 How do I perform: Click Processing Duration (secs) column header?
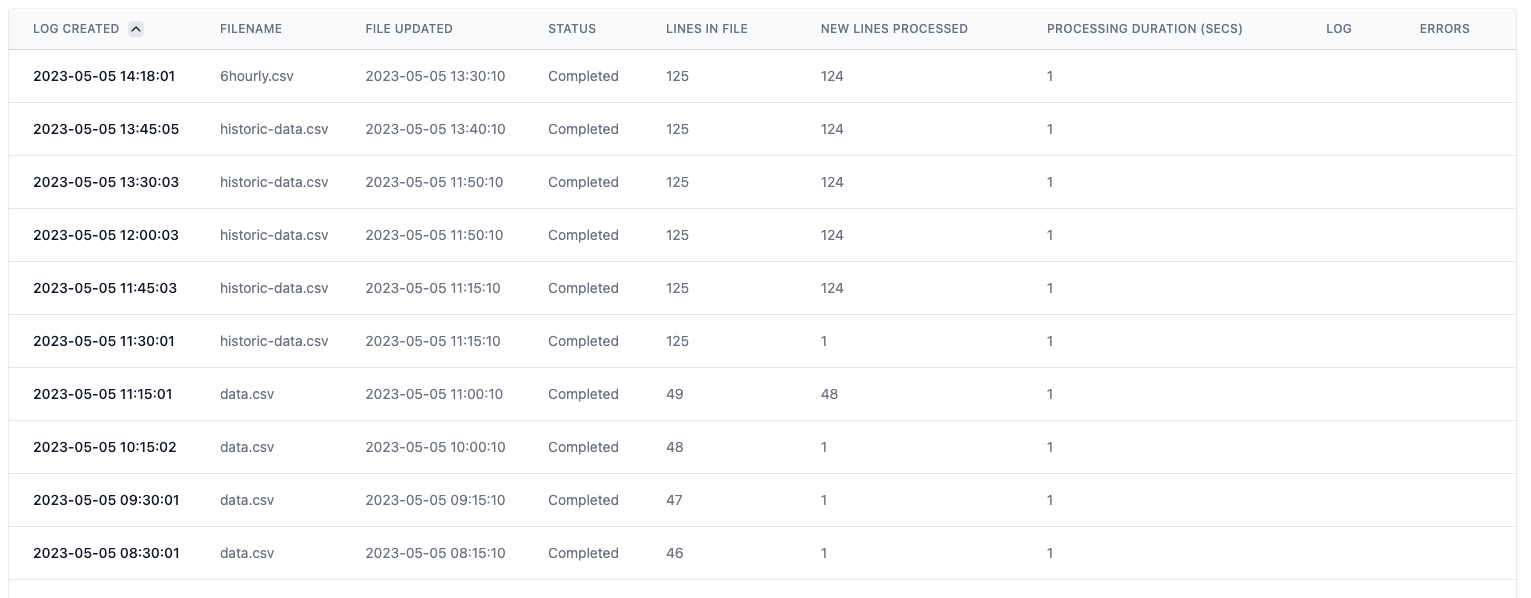(1144, 29)
